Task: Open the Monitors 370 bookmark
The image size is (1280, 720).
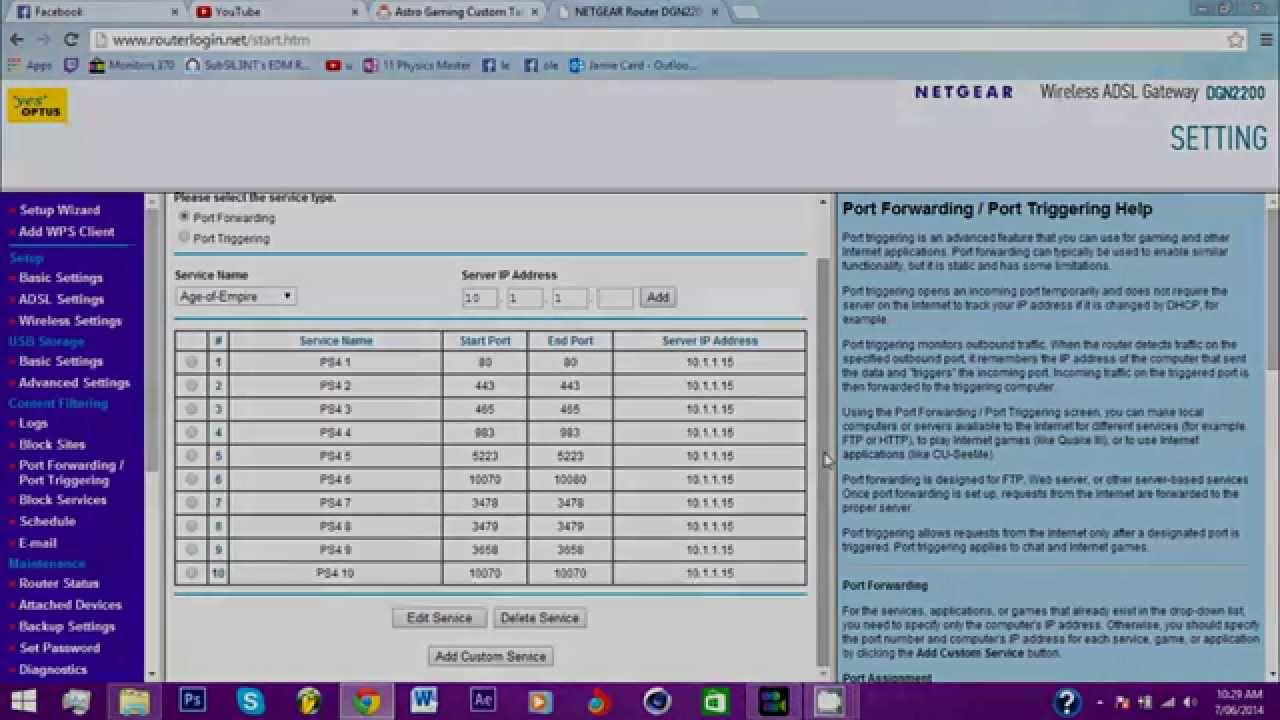Action: point(131,65)
